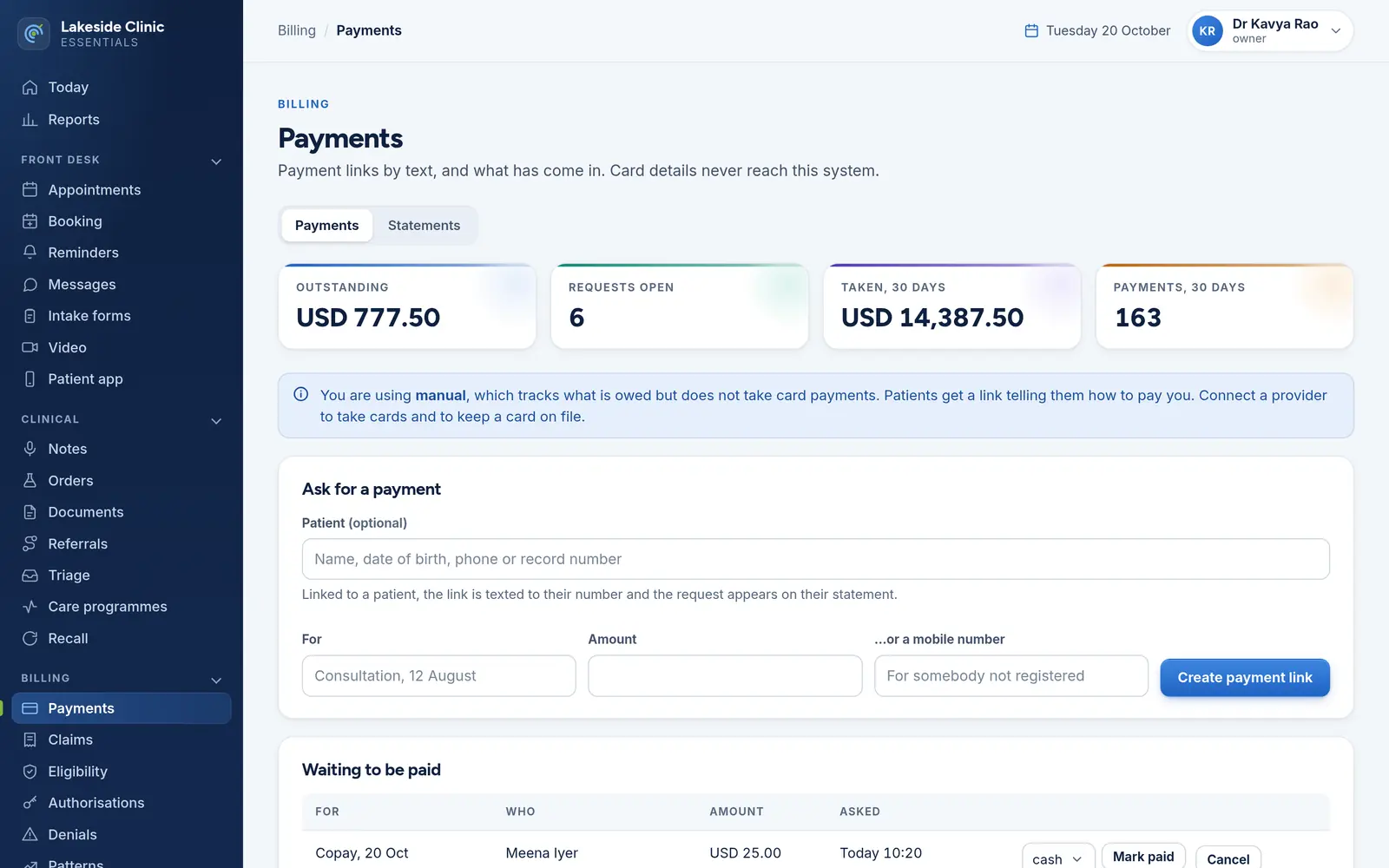The height and width of the screenshot is (868, 1389).
Task: Click the Billing breadcrumb link
Action: point(297,30)
